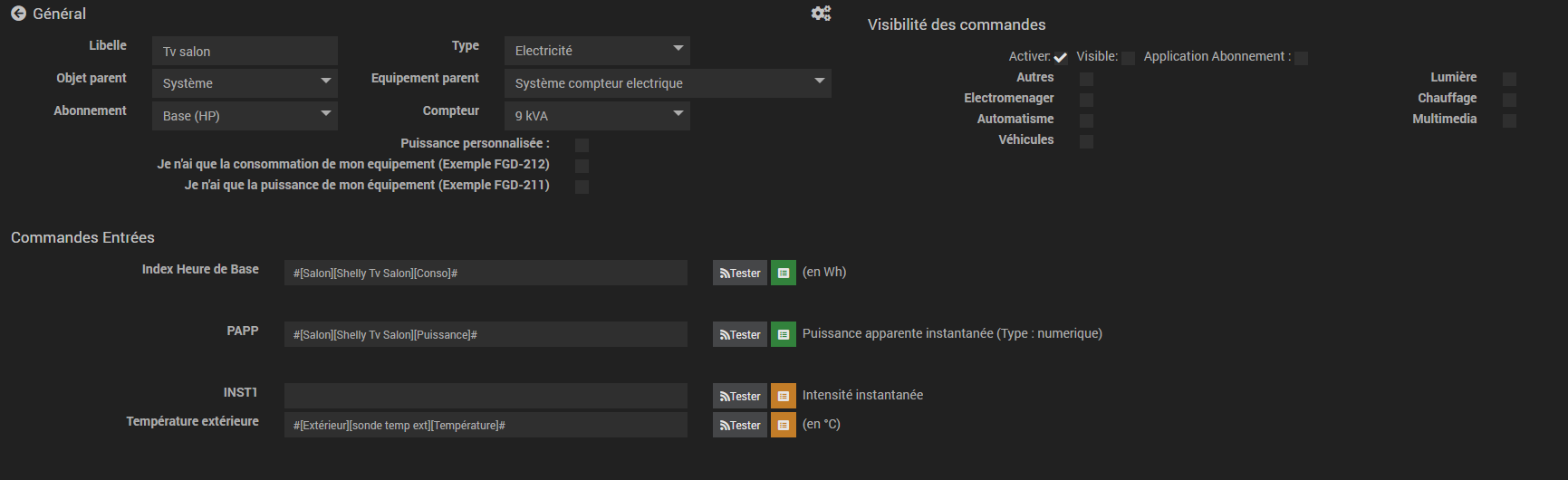Image resolution: width=1568 pixels, height=480 pixels.
Task: Test the Index Heure de Base command
Action: (739, 273)
